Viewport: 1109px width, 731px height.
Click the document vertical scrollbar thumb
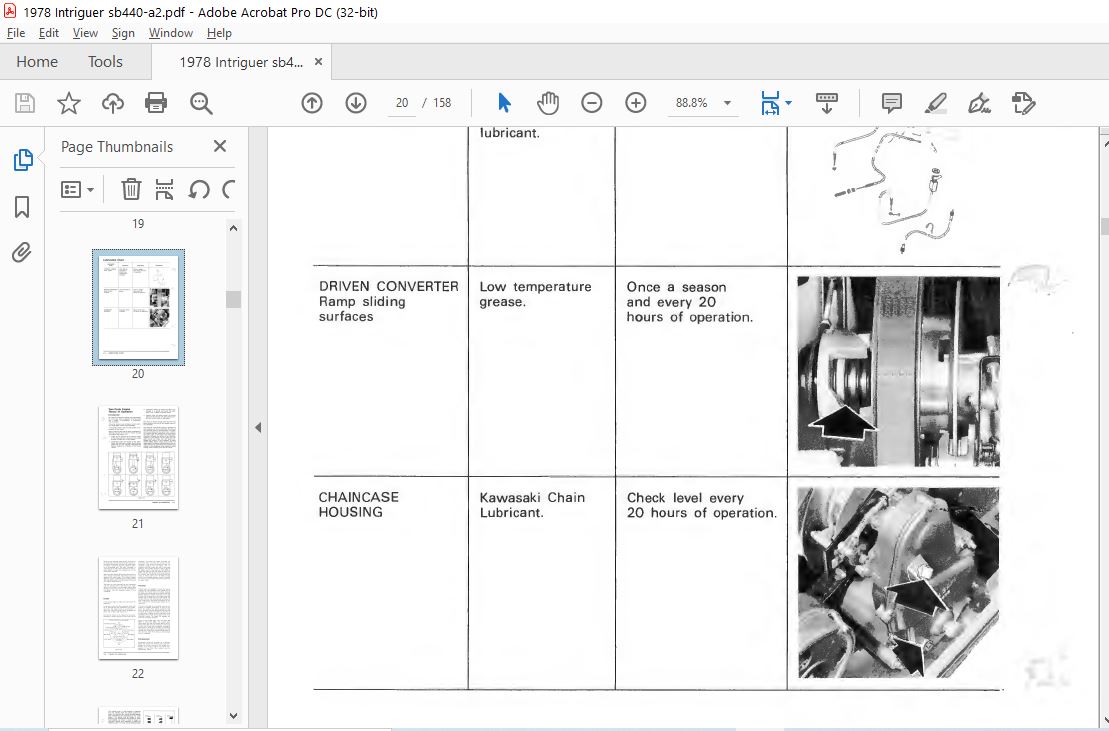[1105, 226]
